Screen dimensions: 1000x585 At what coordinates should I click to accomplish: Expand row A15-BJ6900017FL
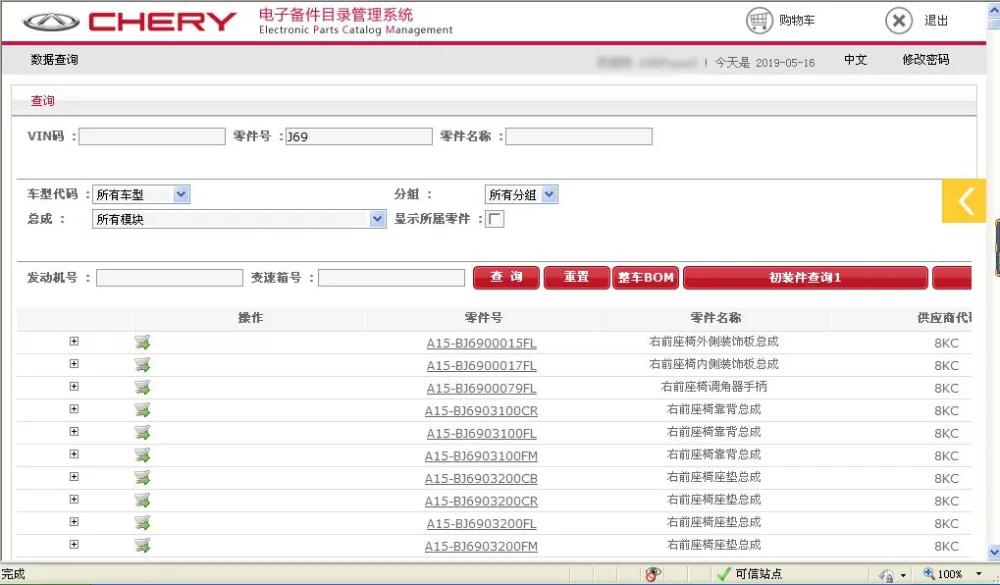point(74,364)
